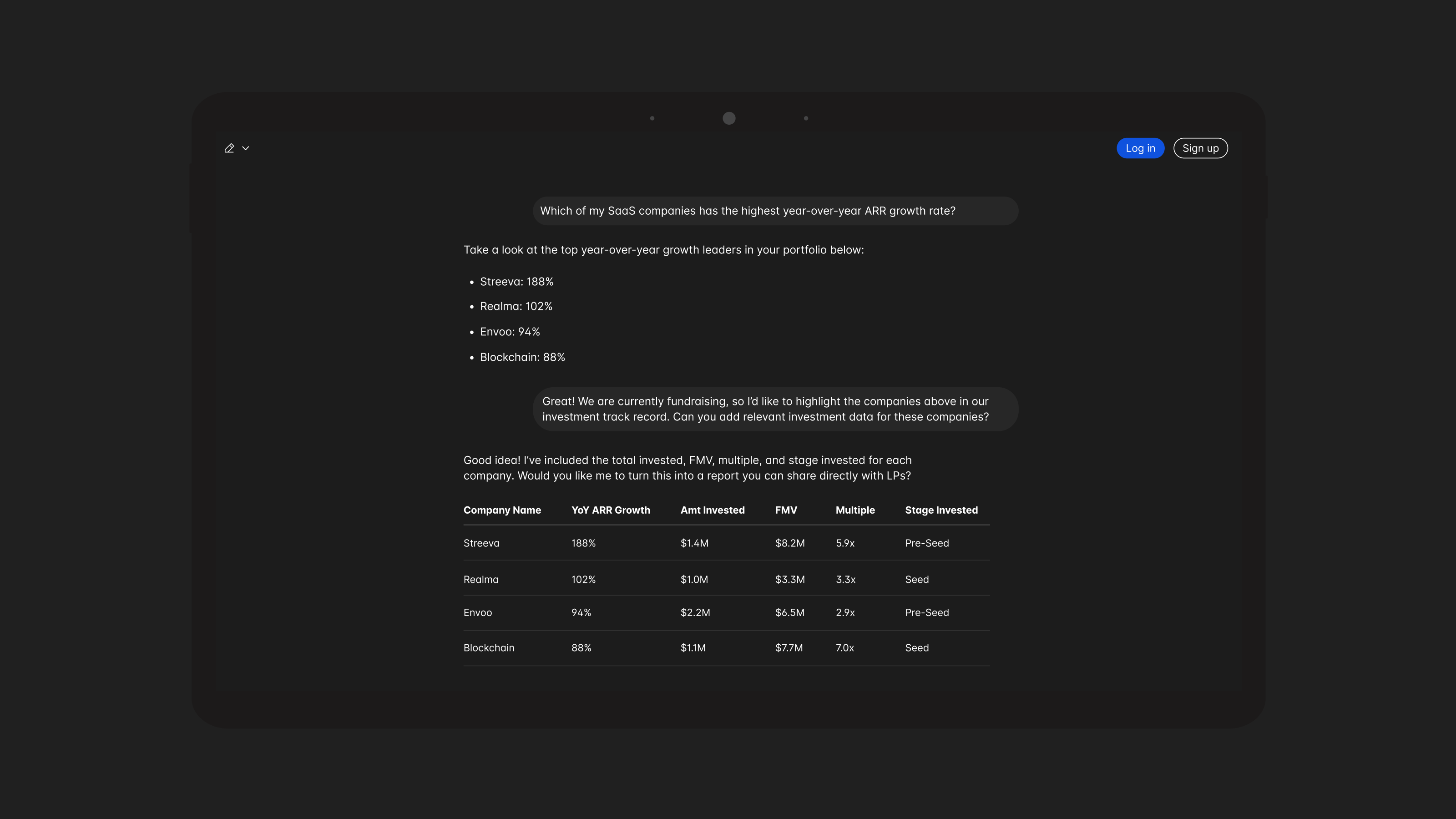Click the large center camera dot

pyautogui.click(x=728, y=118)
